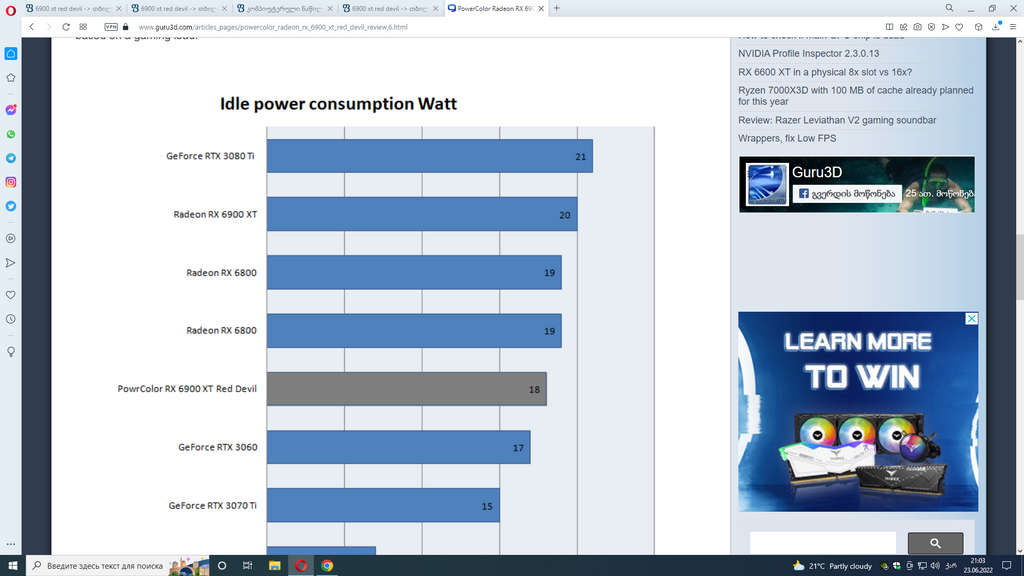
Task: Open weather widget 21°C Partly cloudy
Action: [x=833, y=566]
